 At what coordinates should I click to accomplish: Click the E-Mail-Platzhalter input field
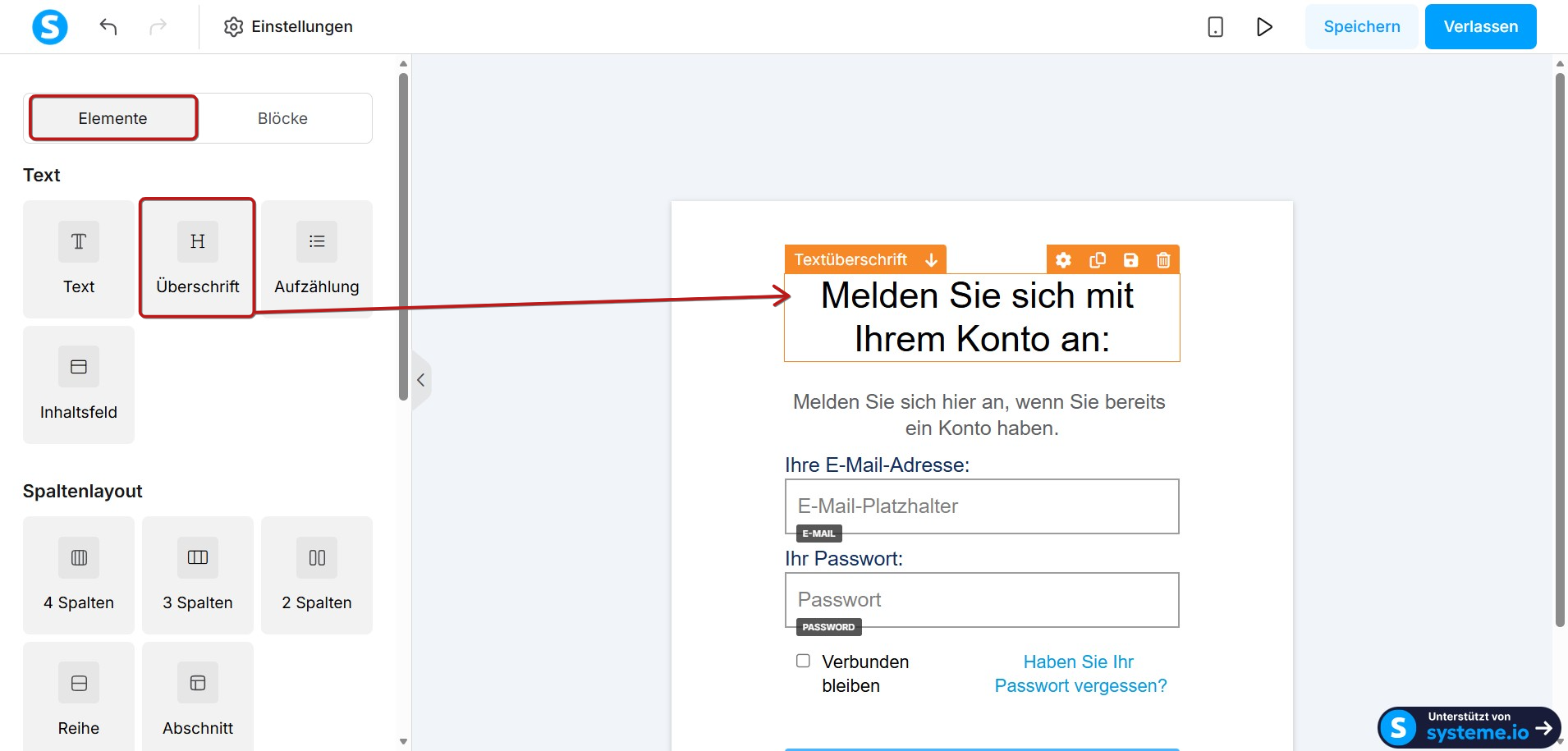982,506
